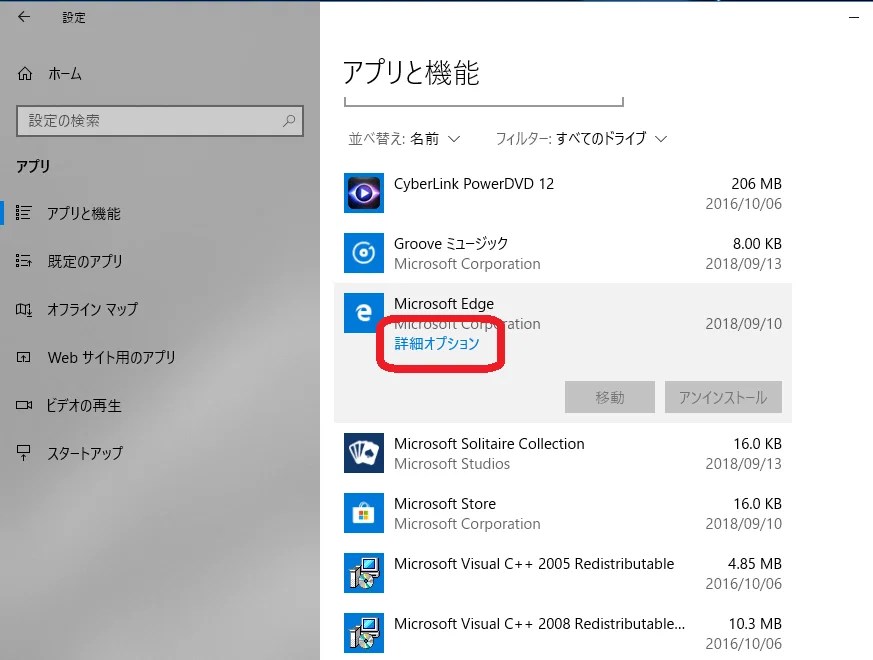Select the Microsoft Store entry name
This screenshot has width=873, height=660.
445,503
